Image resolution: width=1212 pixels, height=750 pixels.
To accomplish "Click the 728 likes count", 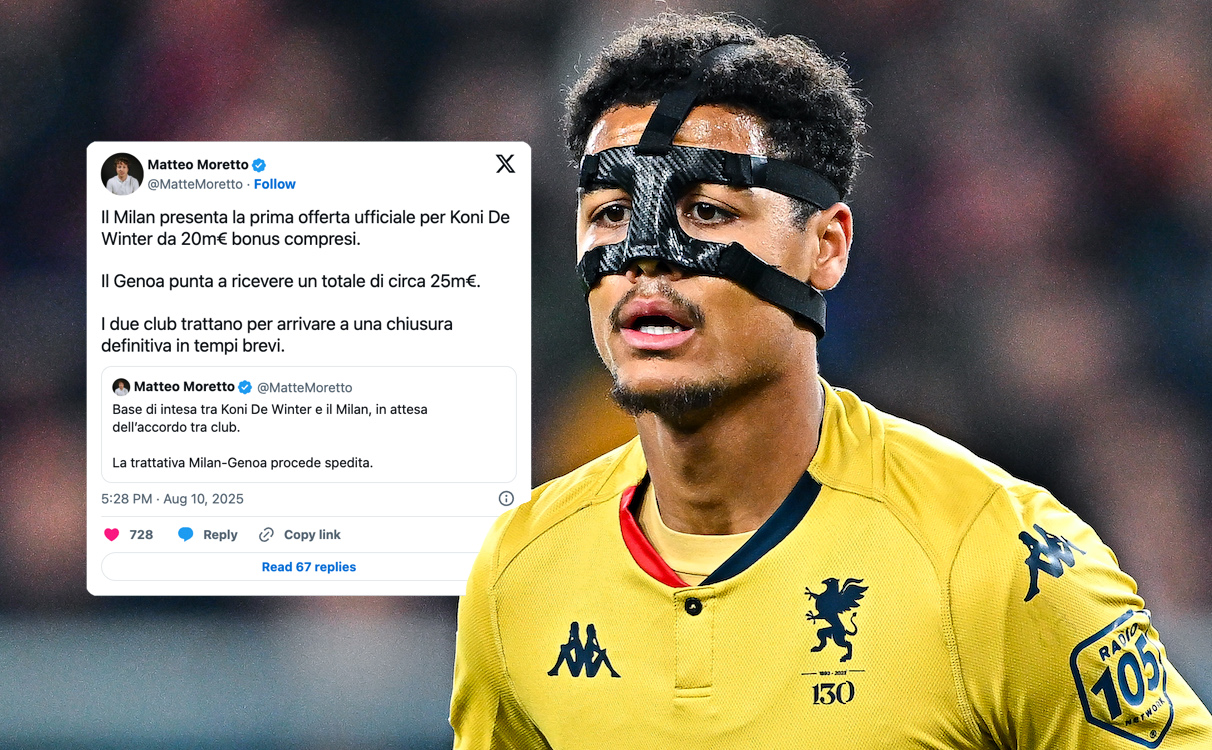I will tap(141, 535).
